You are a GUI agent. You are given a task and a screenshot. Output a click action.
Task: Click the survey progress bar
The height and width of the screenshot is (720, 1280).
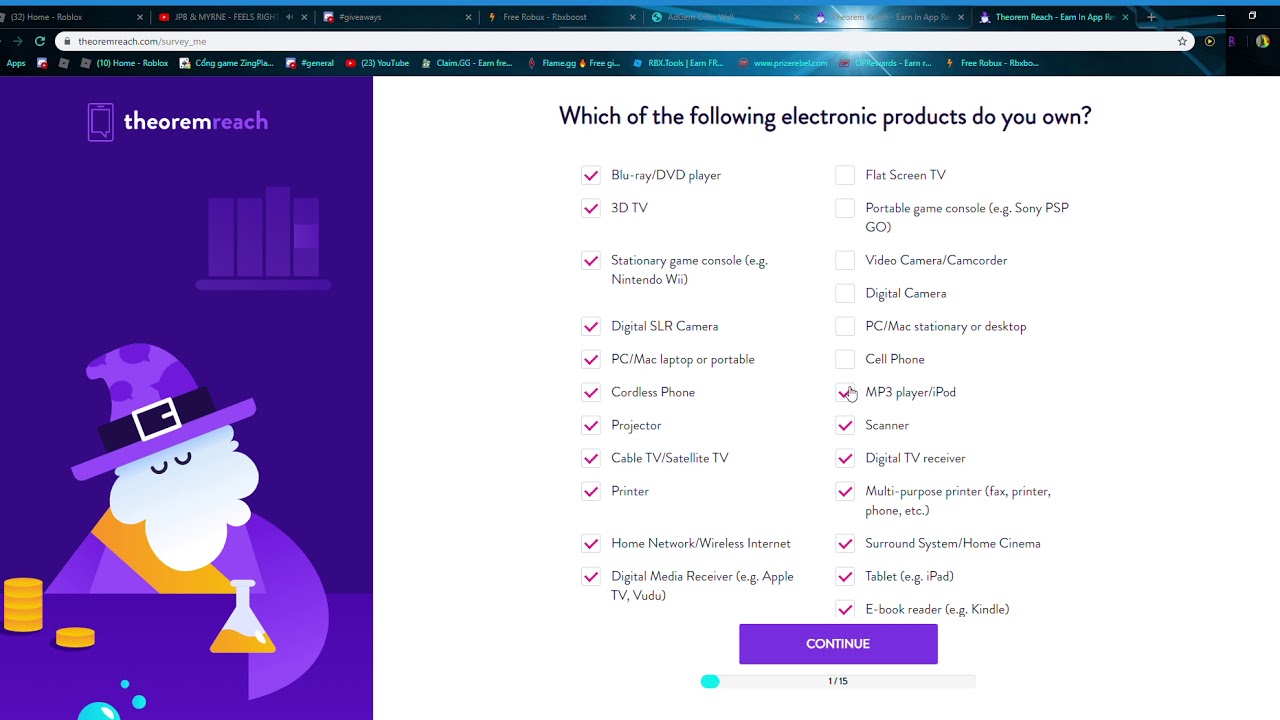point(838,681)
